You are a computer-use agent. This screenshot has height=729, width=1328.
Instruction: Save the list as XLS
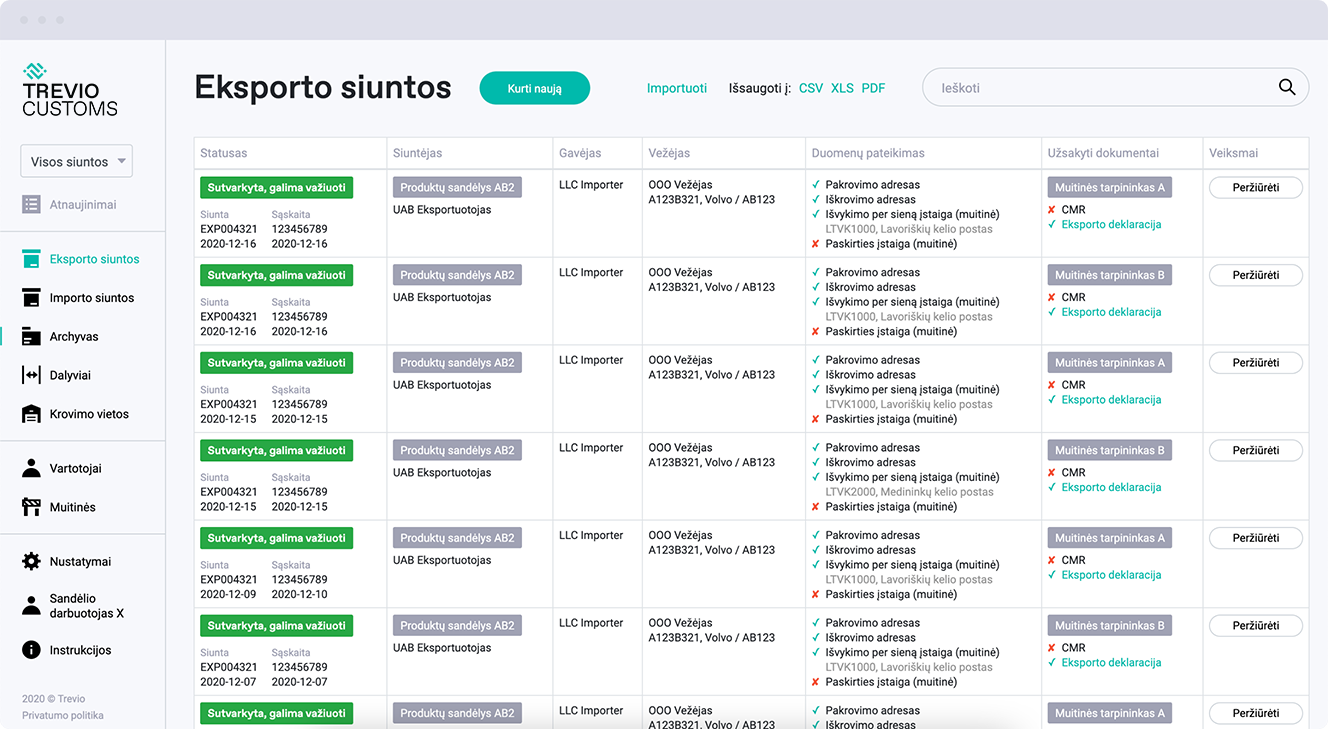tap(842, 88)
